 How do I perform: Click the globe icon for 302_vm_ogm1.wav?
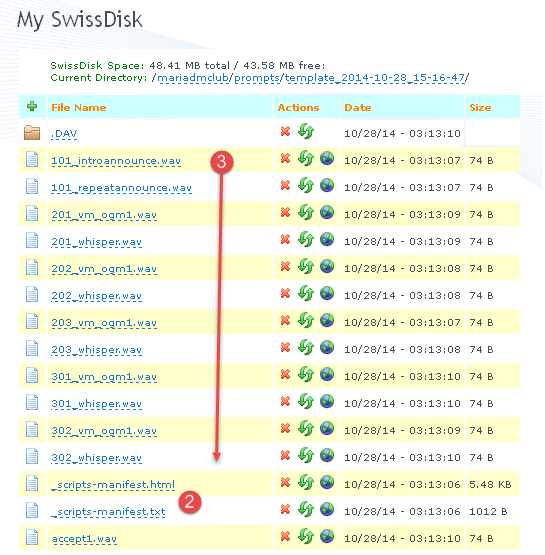click(x=327, y=428)
